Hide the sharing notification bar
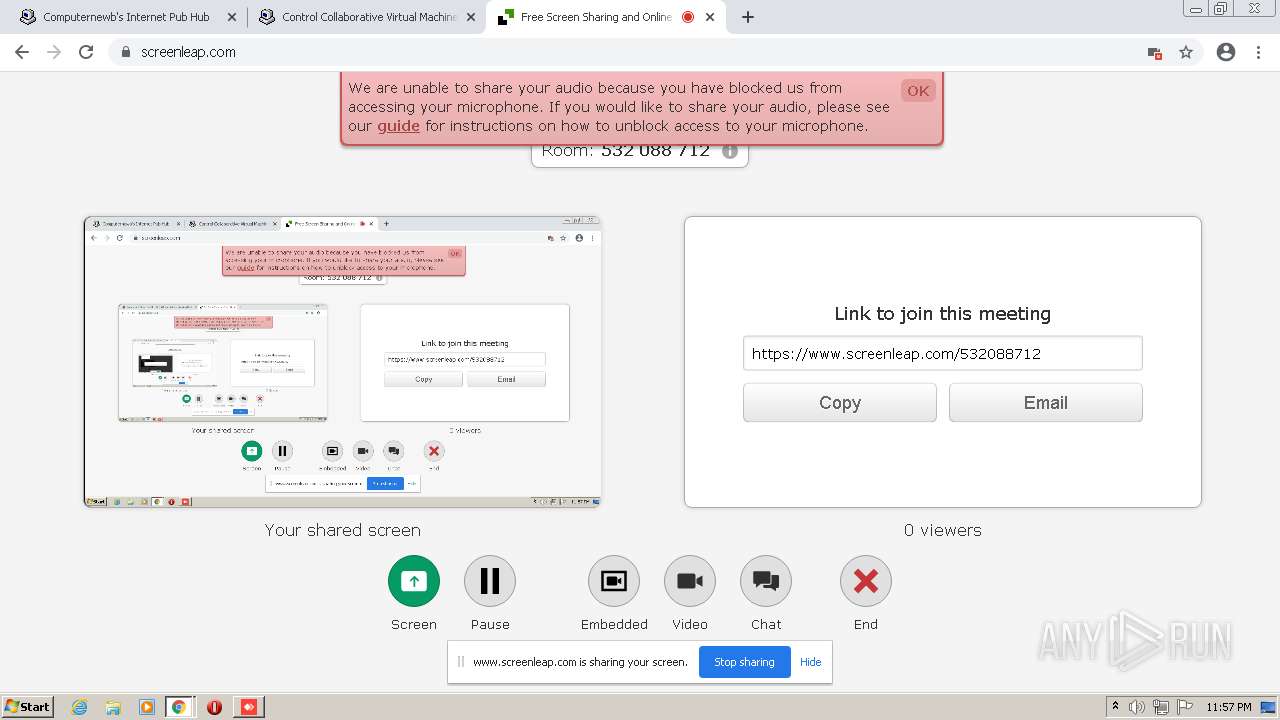The height and width of the screenshot is (720, 1280). coord(811,662)
